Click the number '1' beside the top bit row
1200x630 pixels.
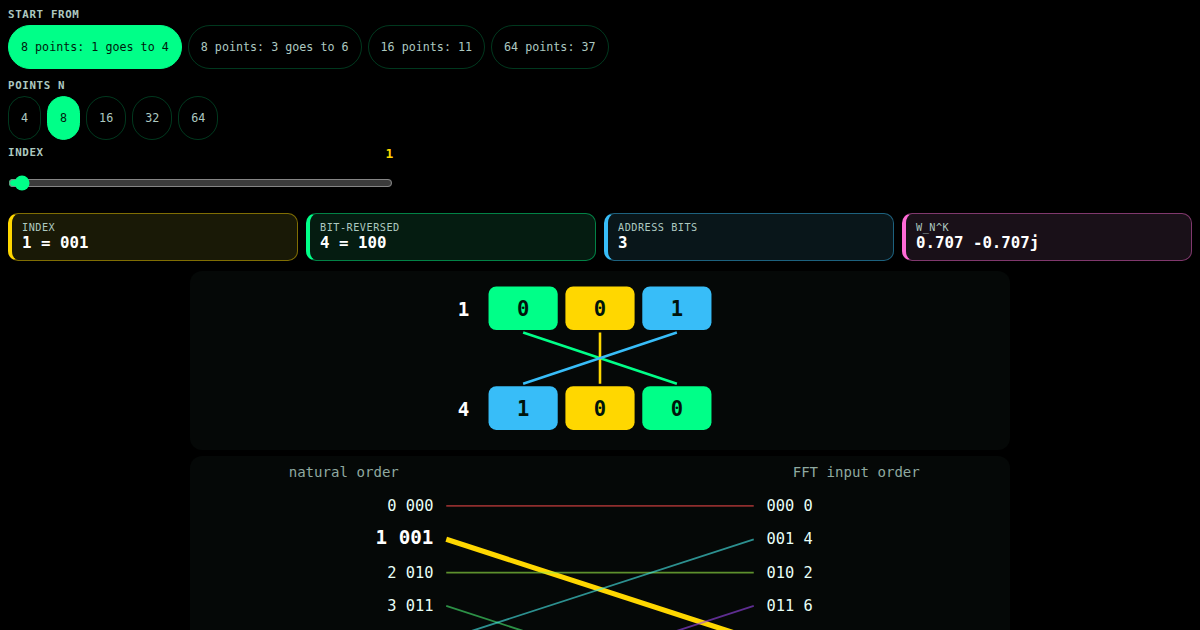(463, 309)
